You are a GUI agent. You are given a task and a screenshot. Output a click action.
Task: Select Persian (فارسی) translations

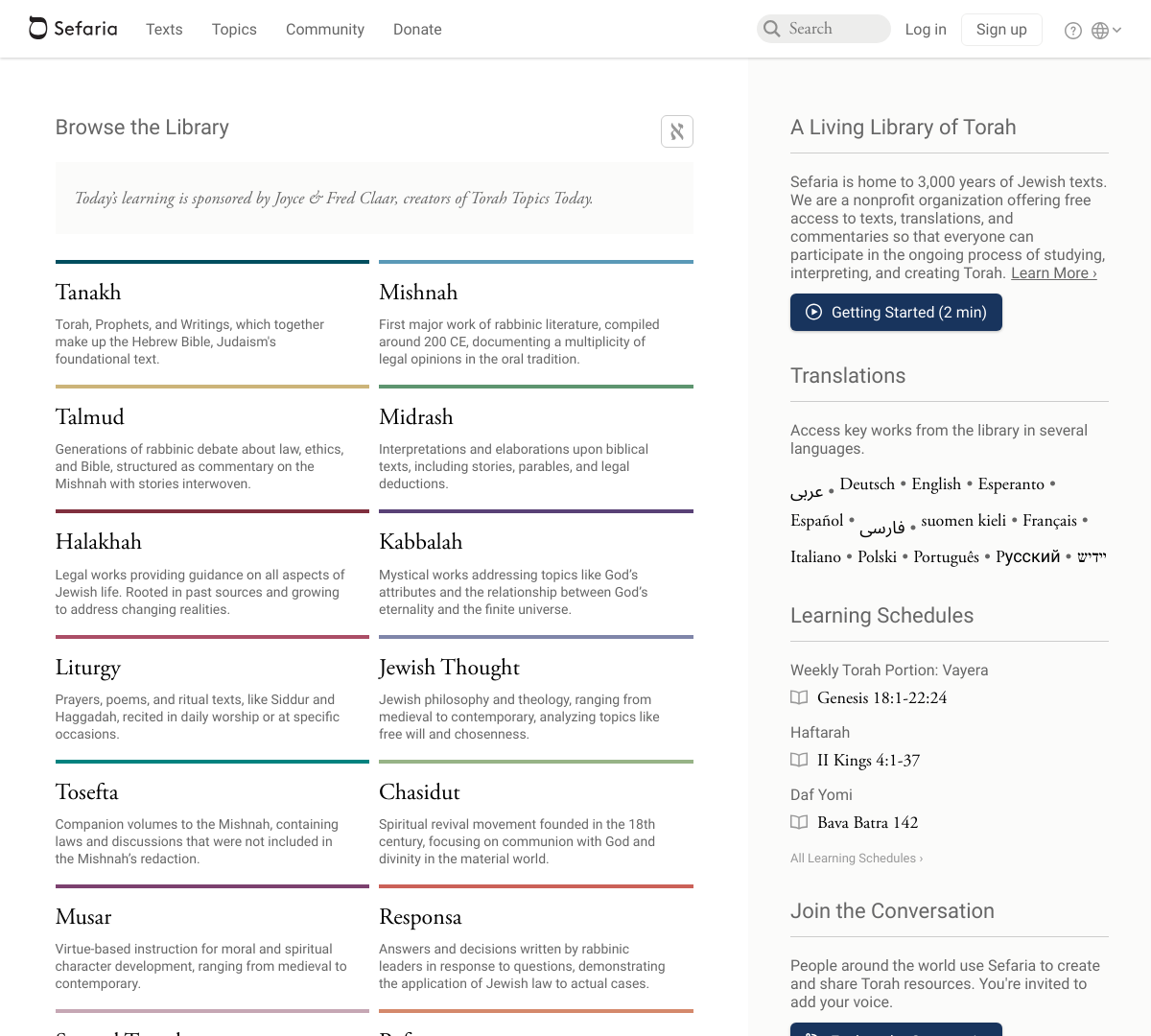(882, 528)
